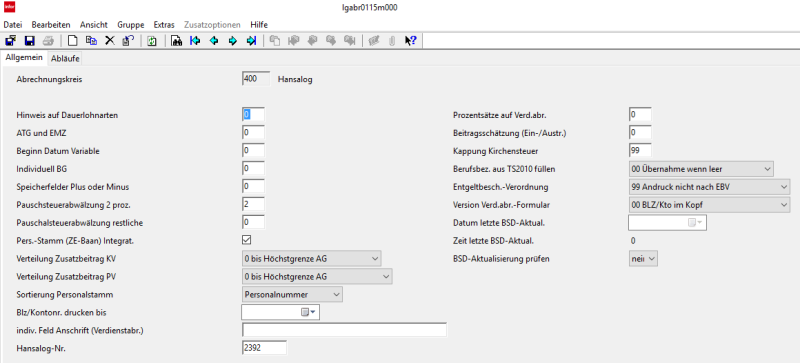Screen dimensions: 800x363
Task: Click the greyed paperclip attachment icon
Action: tap(392, 41)
